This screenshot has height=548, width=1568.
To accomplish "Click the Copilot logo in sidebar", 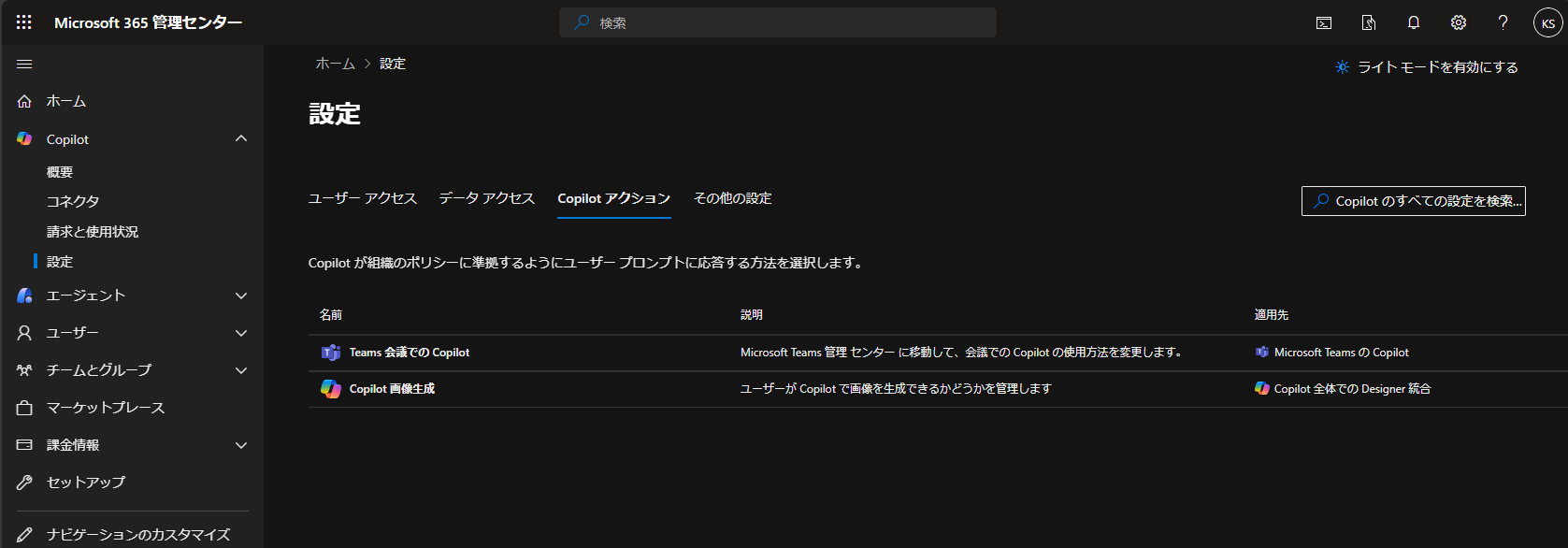I will pos(25,138).
